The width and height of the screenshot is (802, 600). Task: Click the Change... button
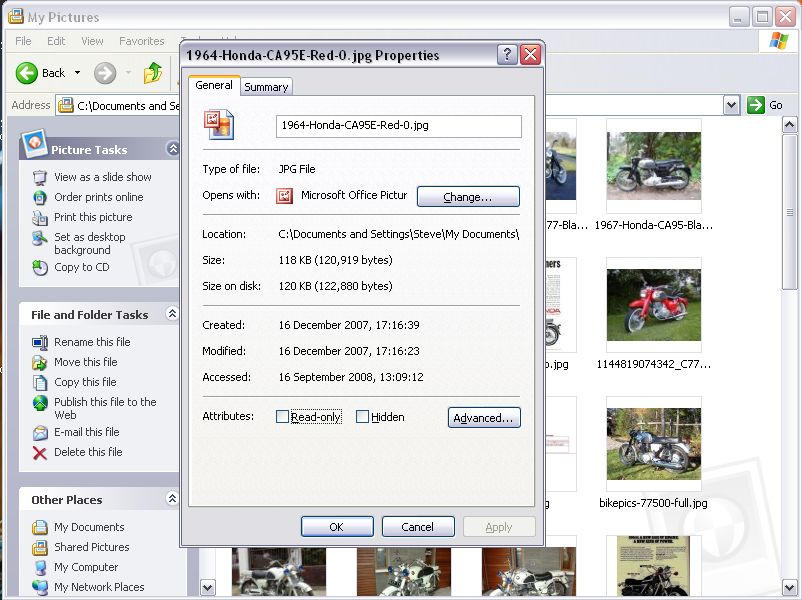coord(468,197)
